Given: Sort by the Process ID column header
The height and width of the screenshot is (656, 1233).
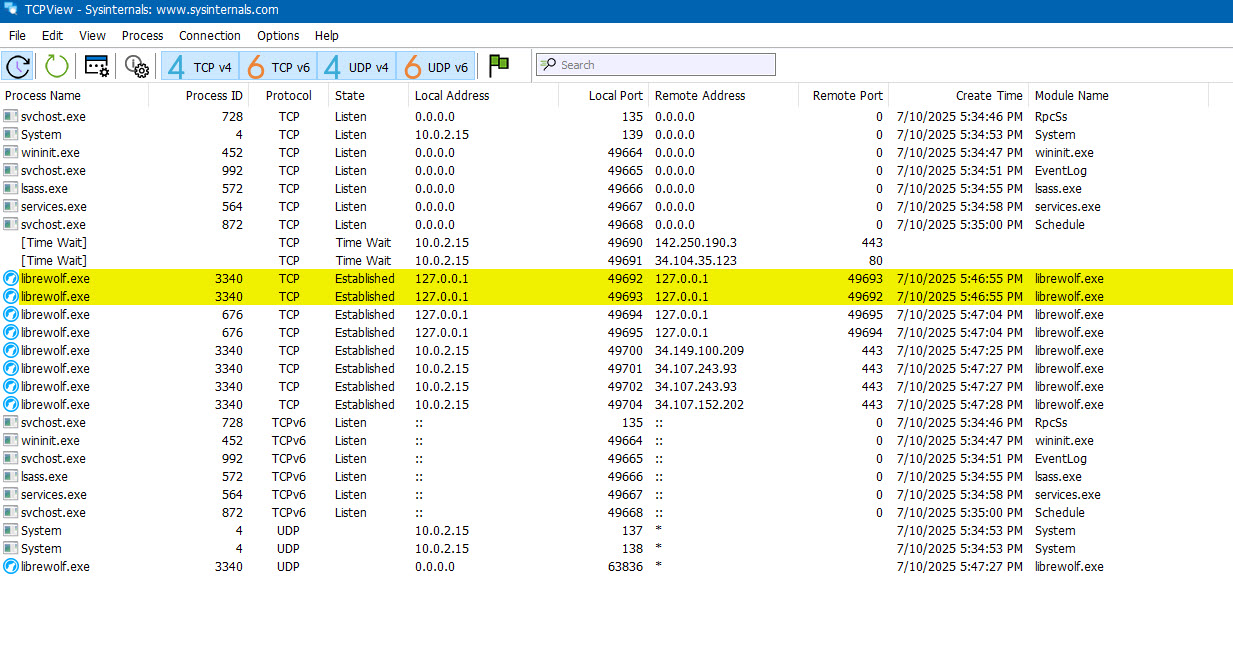Looking at the screenshot, I should (x=214, y=96).
